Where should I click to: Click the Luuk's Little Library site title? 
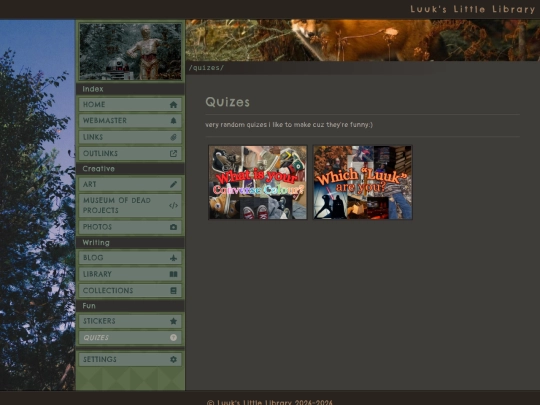pos(472,9)
